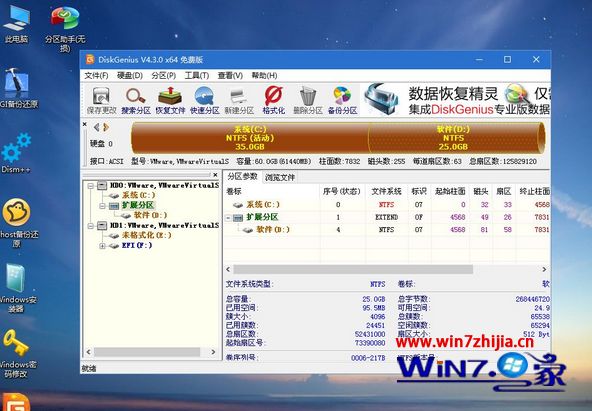Viewport: 592px width, 411px height.
Task: Select 扩展分区 in the disk tree
Action: click(137, 205)
